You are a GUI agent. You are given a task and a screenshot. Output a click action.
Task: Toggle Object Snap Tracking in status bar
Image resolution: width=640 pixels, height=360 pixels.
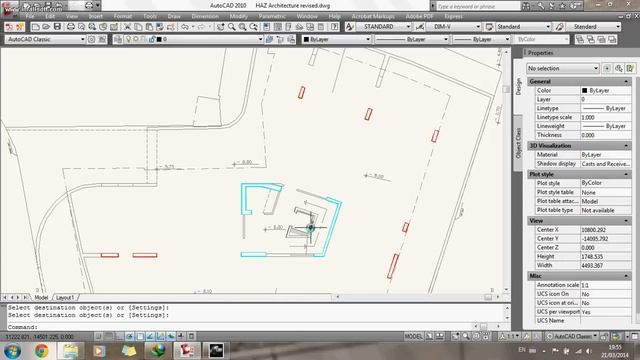click(150, 336)
